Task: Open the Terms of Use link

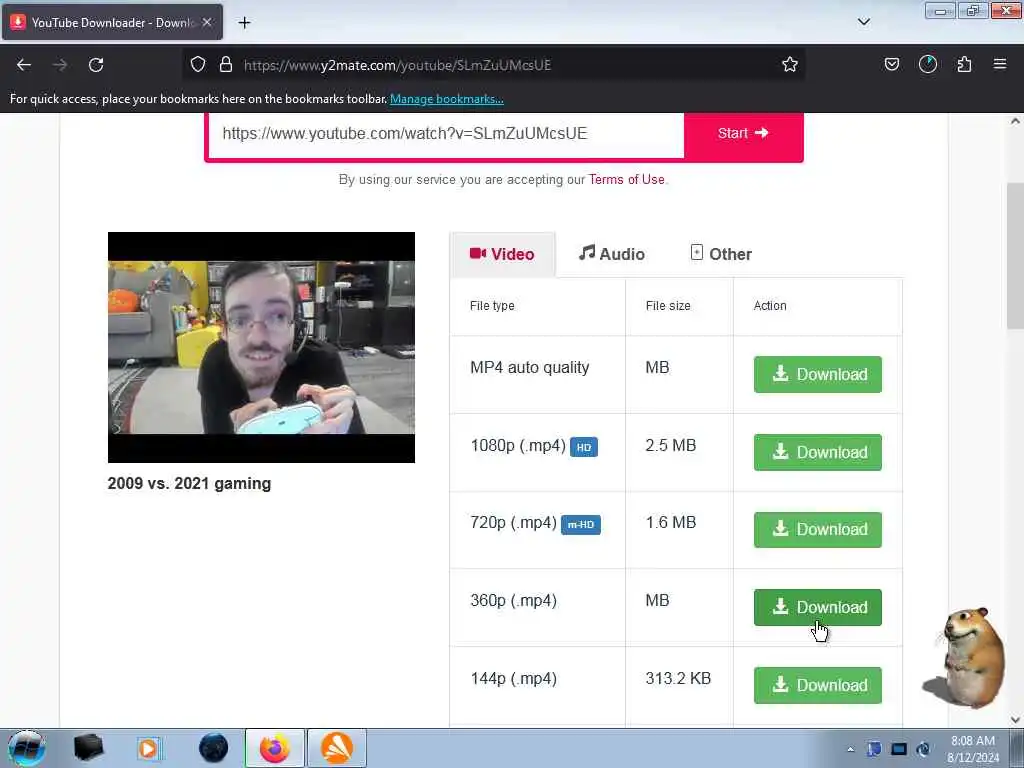Action: point(626,180)
